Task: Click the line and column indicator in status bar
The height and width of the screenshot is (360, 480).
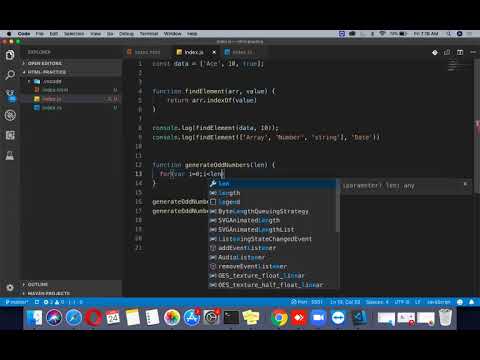Action: pos(345,302)
